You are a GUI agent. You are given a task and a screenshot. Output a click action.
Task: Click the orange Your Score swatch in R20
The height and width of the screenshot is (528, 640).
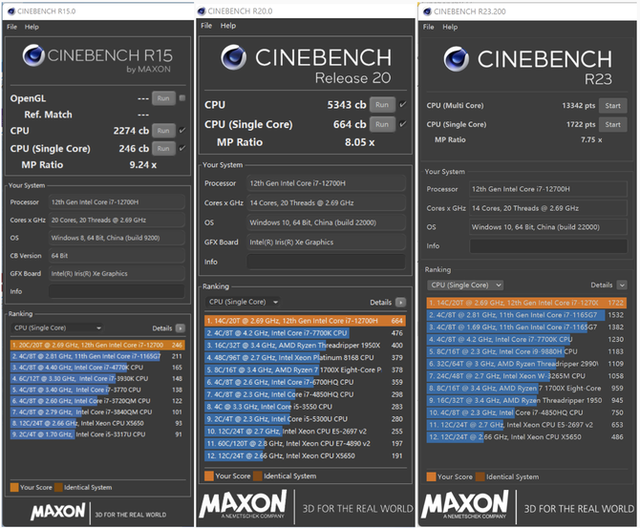[207, 476]
